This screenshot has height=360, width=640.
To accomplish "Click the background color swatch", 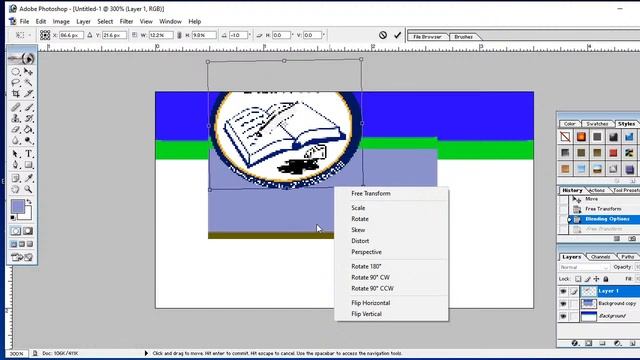I will coord(27,215).
